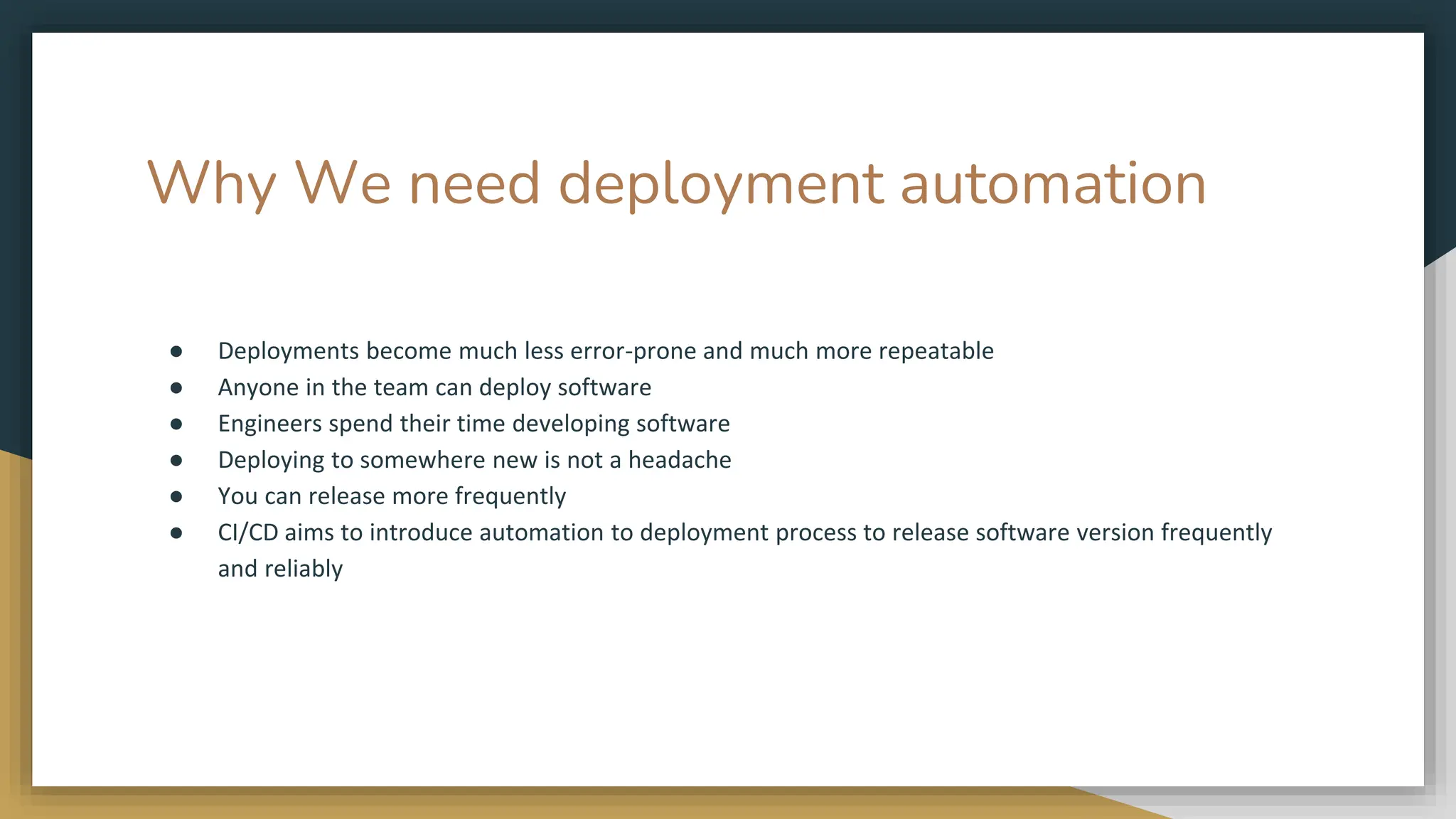The width and height of the screenshot is (1456, 819).
Task: Click the 'CI/CD' text in last bullet
Action: [247, 532]
